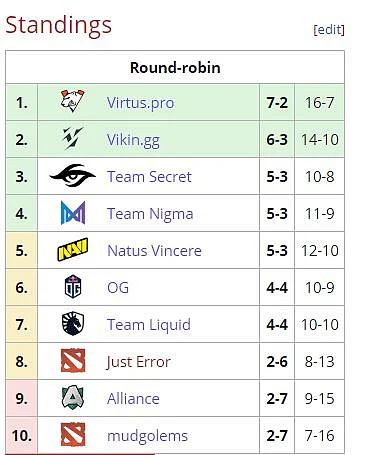Click the Just Error Dota logo

tap(73, 360)
